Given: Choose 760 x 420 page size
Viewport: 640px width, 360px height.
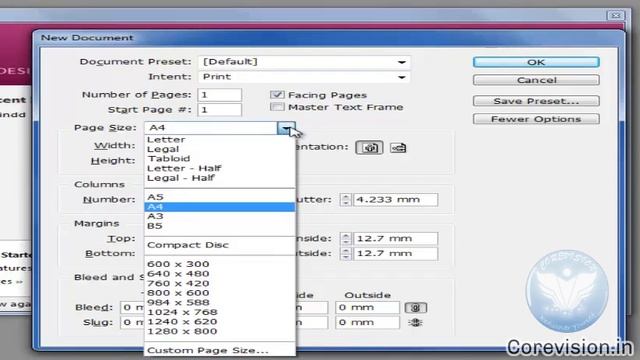Looking at the screenshot, I should click(220, 283).
